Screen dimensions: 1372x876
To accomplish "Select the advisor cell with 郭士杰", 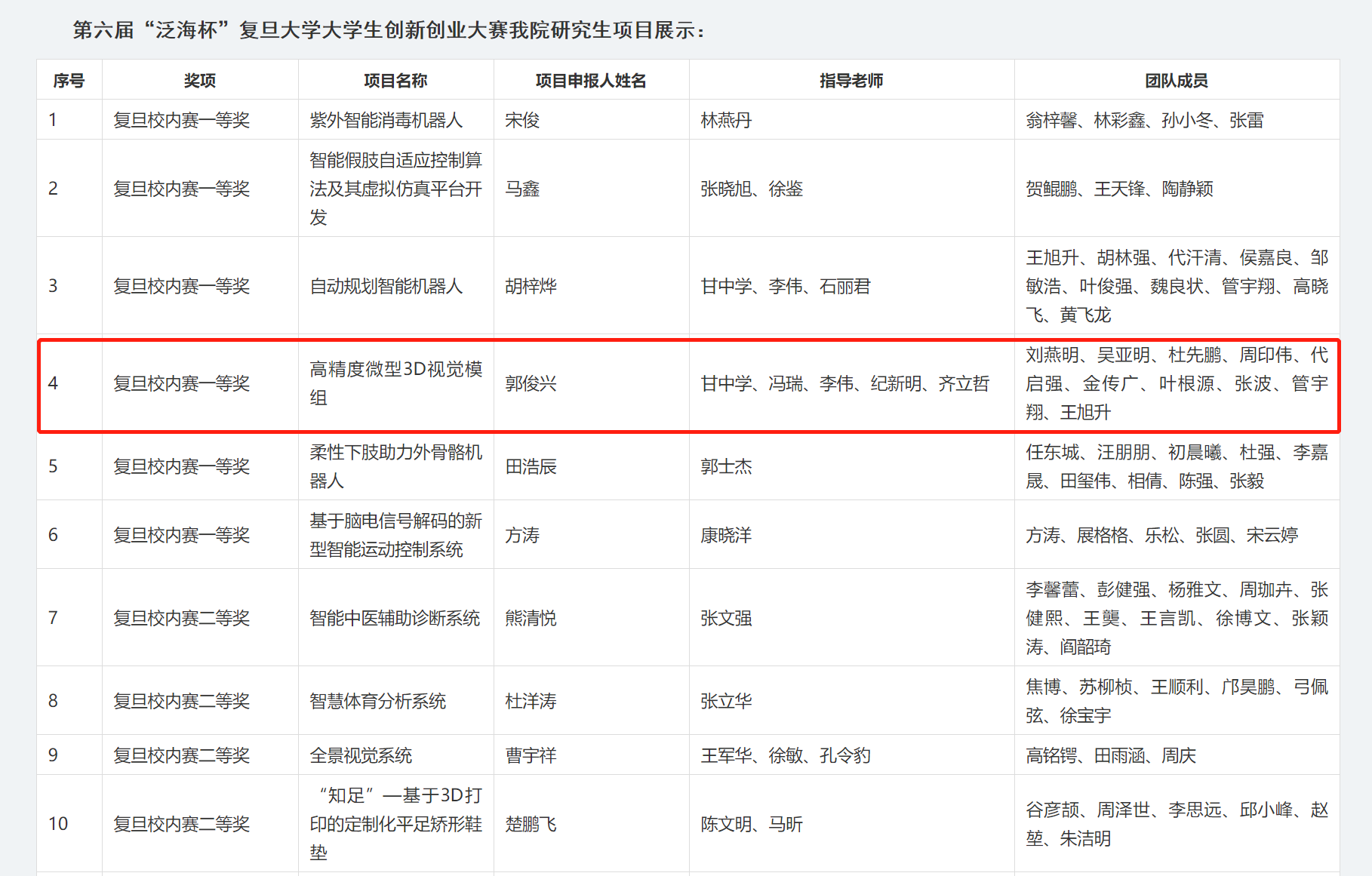I will point(726,466).
